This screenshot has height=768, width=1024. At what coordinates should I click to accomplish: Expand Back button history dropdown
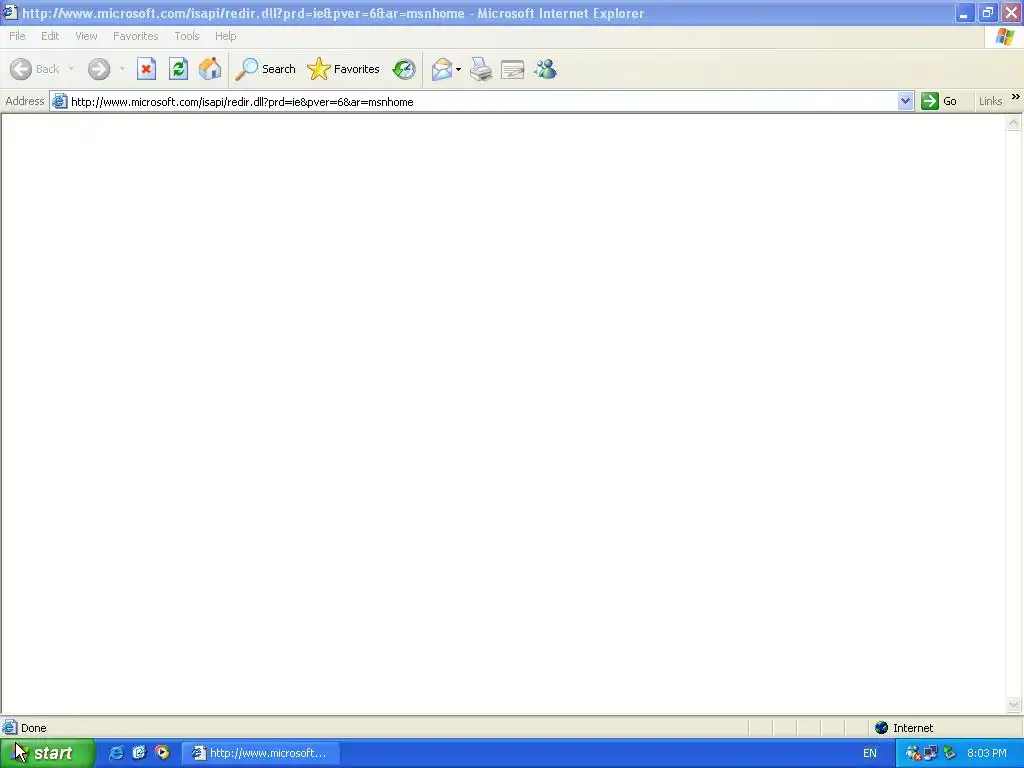coord(71,69)
